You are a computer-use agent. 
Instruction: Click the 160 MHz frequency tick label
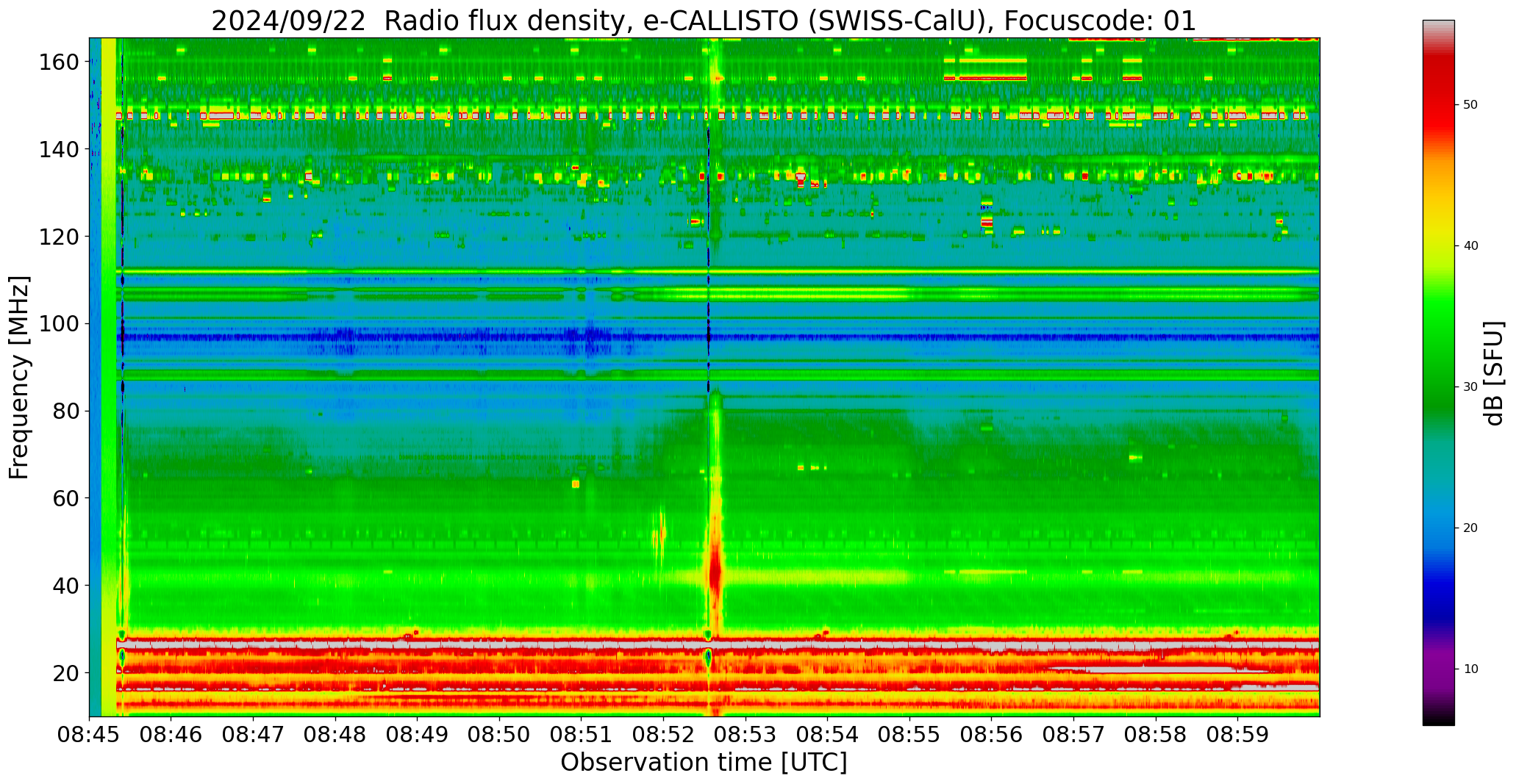[59, 62]
